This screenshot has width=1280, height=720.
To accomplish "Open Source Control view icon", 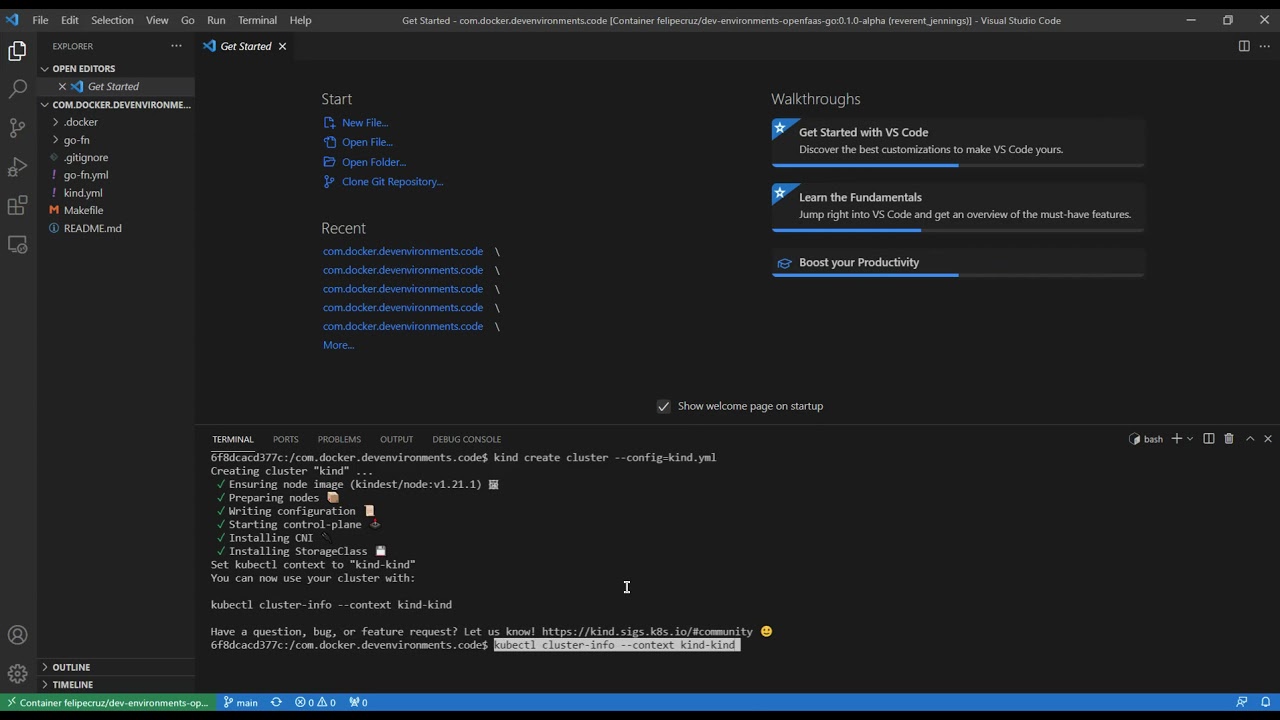I will point(17,128).
